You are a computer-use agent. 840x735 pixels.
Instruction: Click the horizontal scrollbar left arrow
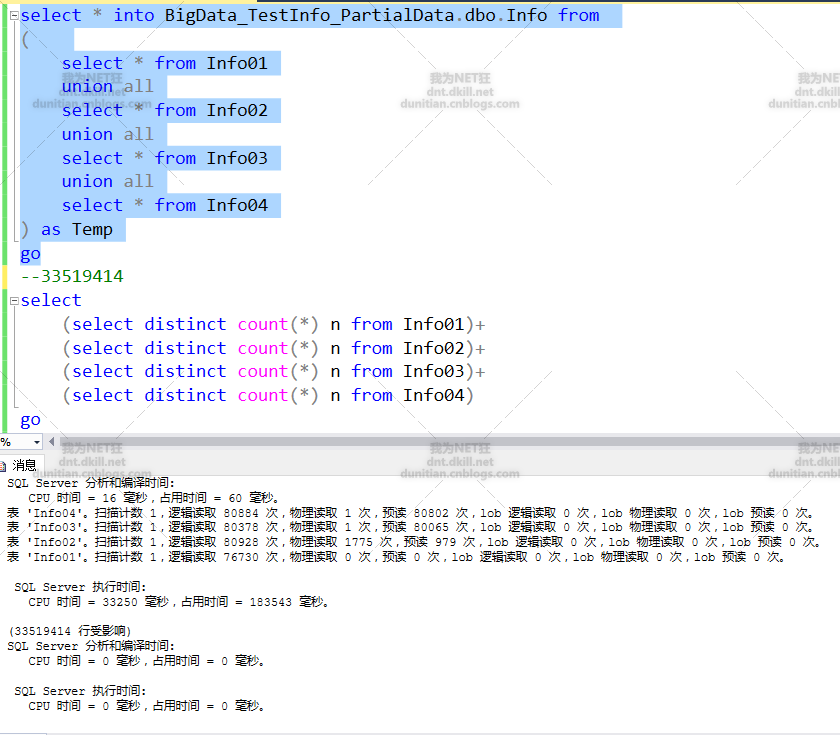point(51,441)
